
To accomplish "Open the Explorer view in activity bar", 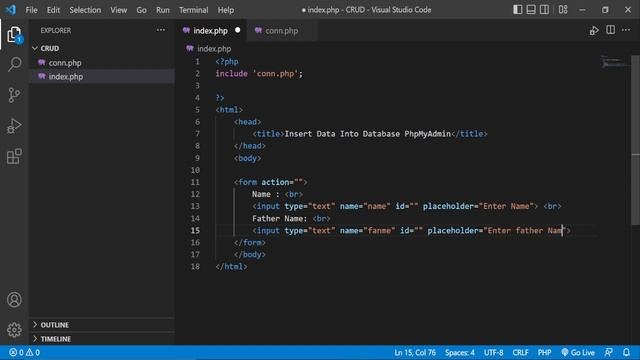I will [x=14, y=35].
